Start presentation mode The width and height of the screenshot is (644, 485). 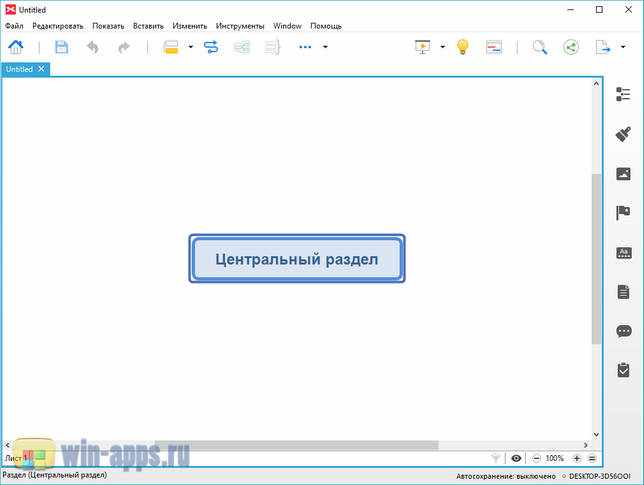[423, 47]
